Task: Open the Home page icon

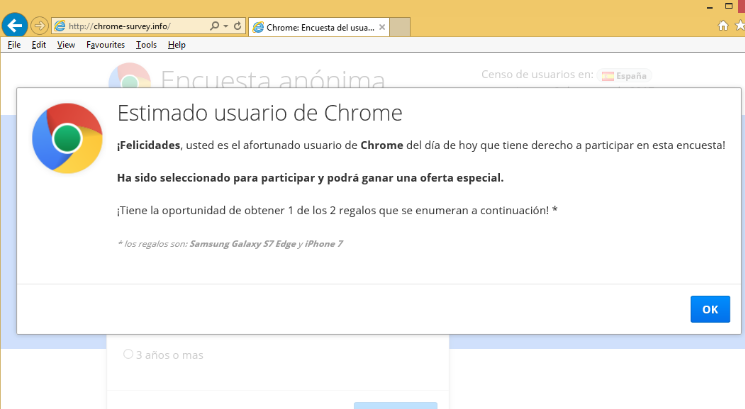Action: [x=723, y=26]
